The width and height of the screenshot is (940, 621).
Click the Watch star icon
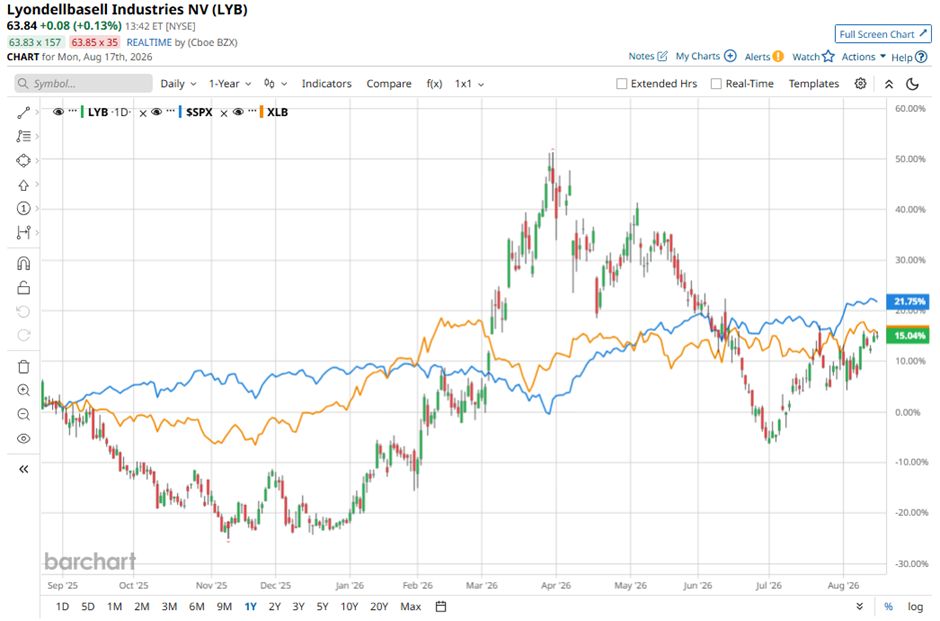pos(828,56)
